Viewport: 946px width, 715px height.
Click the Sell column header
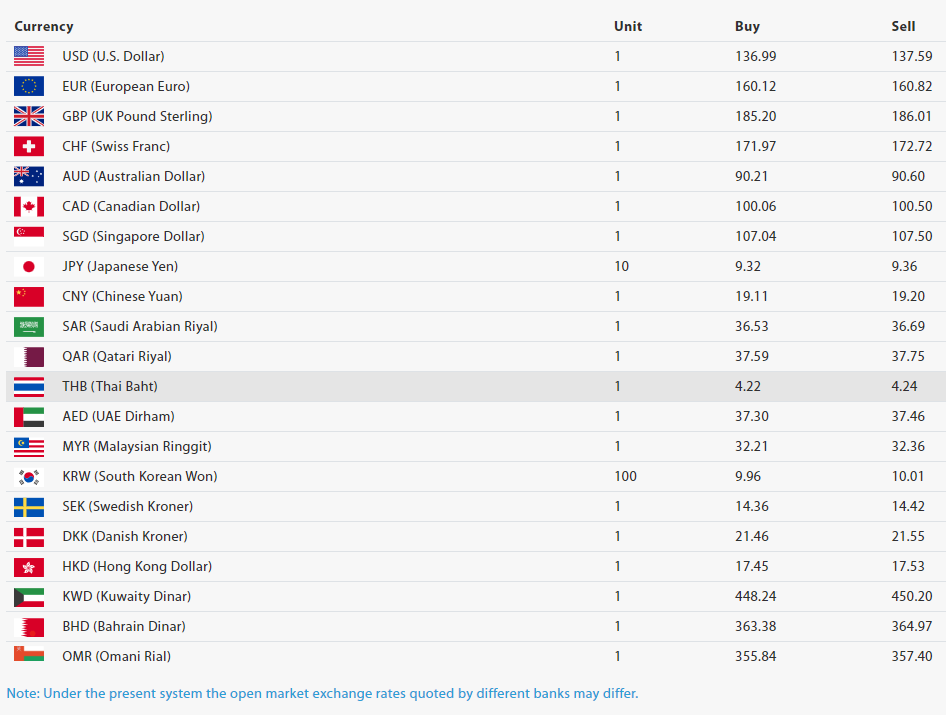coord(903,27)
